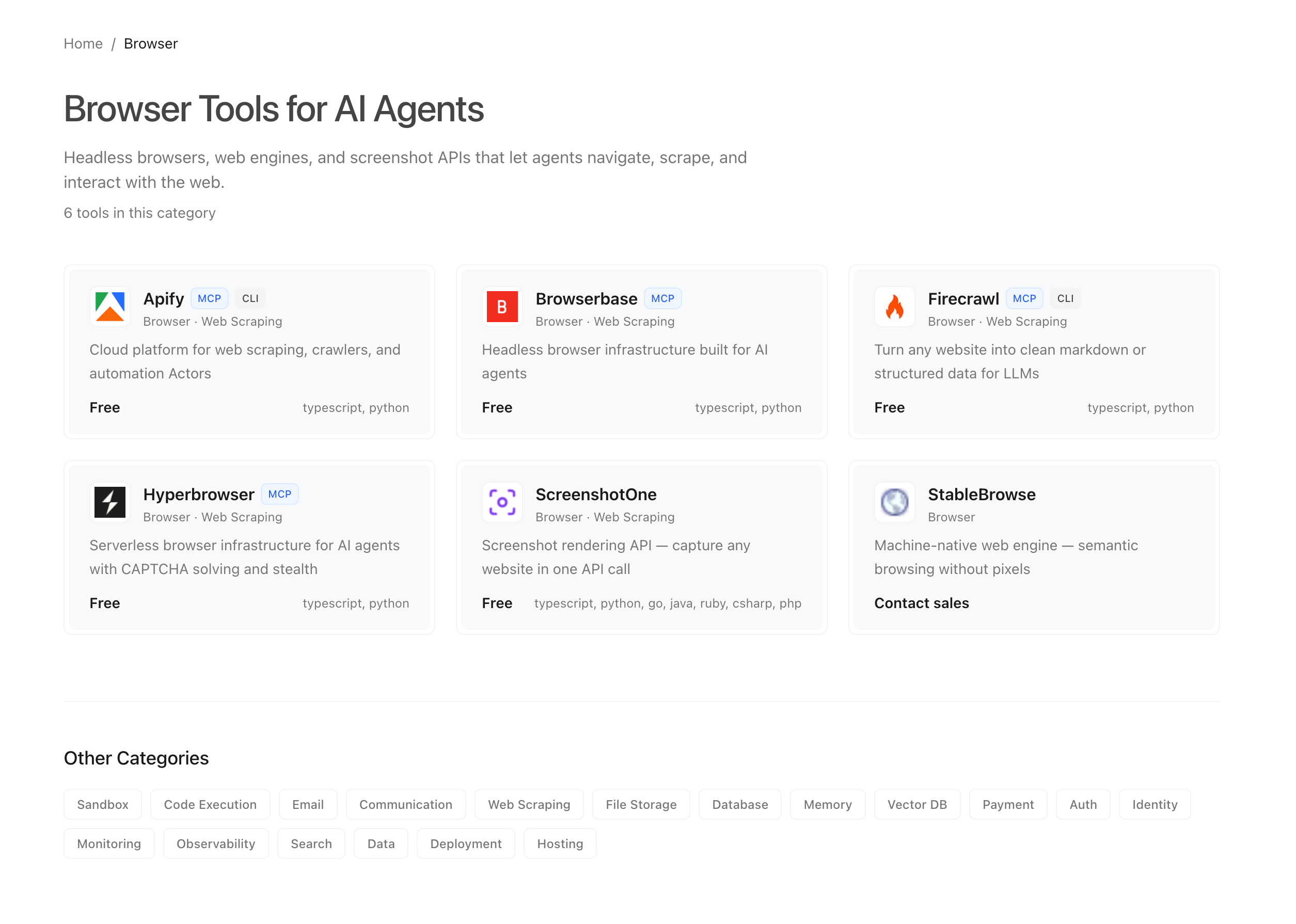Click the ScreenshotOne capture icon
Image resolution: width=1296 pixels, height=924 pixels.
coord(502,502)
